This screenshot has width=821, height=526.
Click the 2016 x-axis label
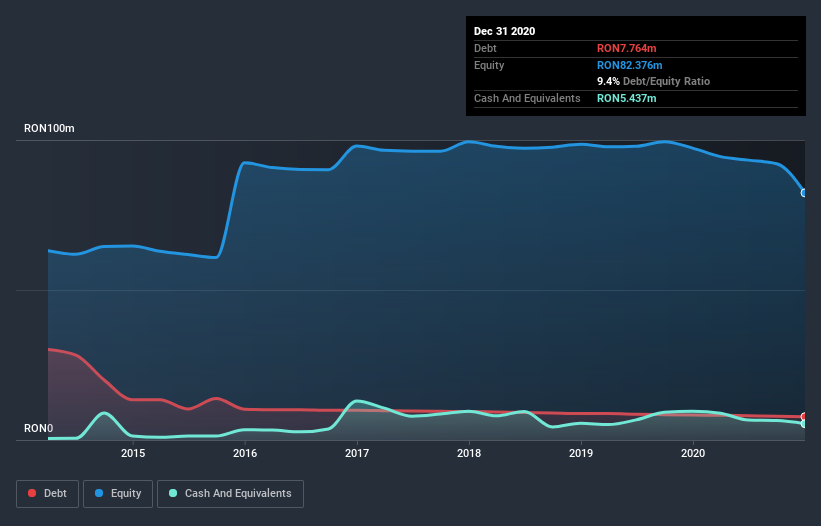click(245, 453)
